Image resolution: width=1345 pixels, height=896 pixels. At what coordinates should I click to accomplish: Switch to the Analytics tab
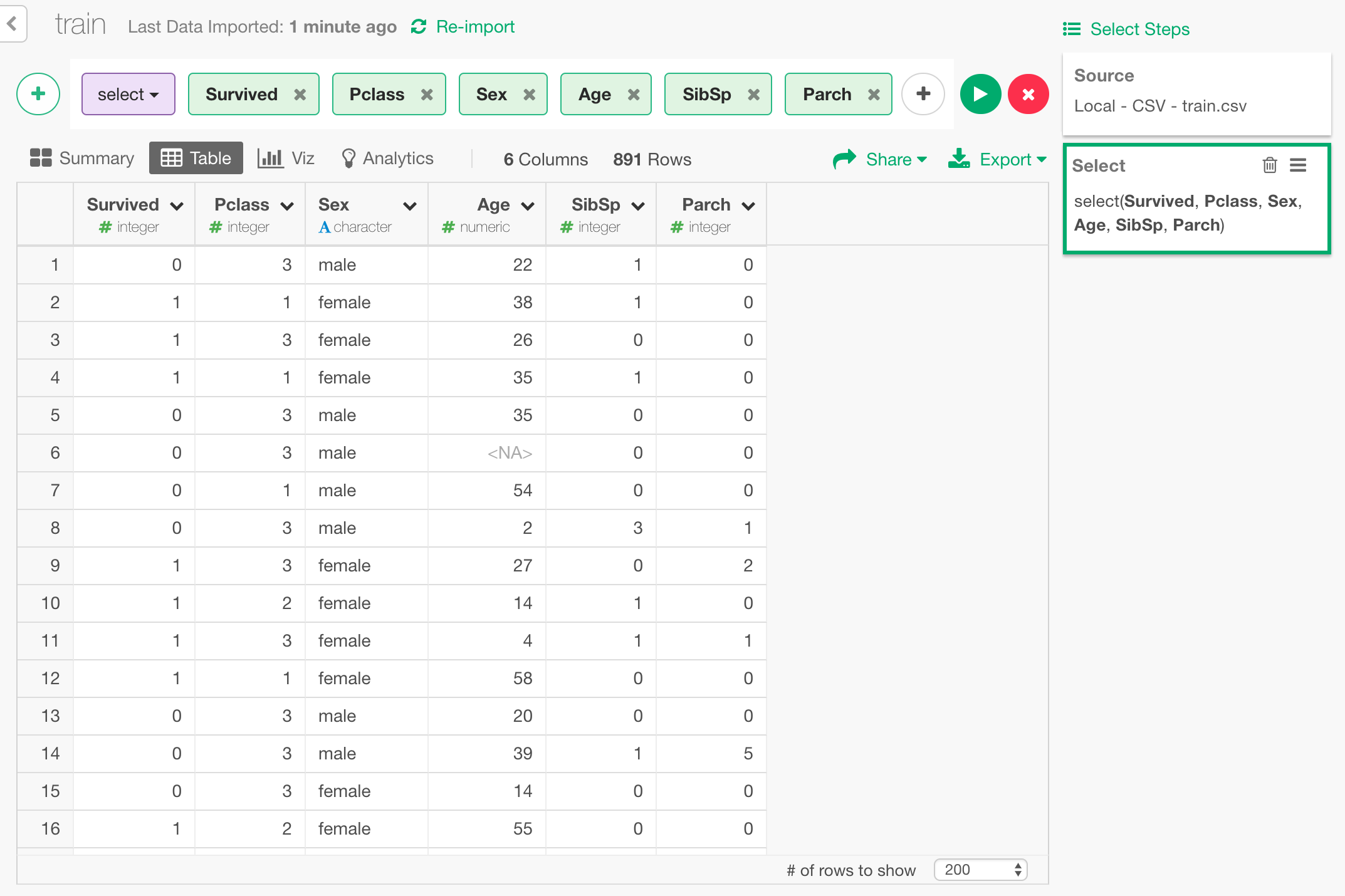[x=387, y=159]
